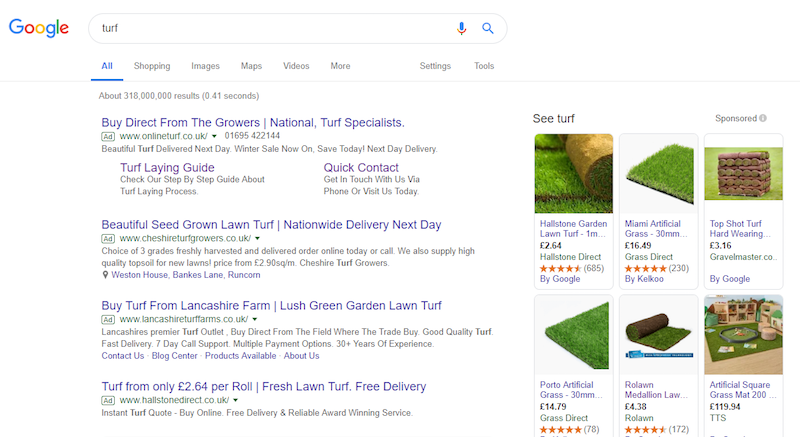Click the map pin icon beside Weston House

[106, 274]
